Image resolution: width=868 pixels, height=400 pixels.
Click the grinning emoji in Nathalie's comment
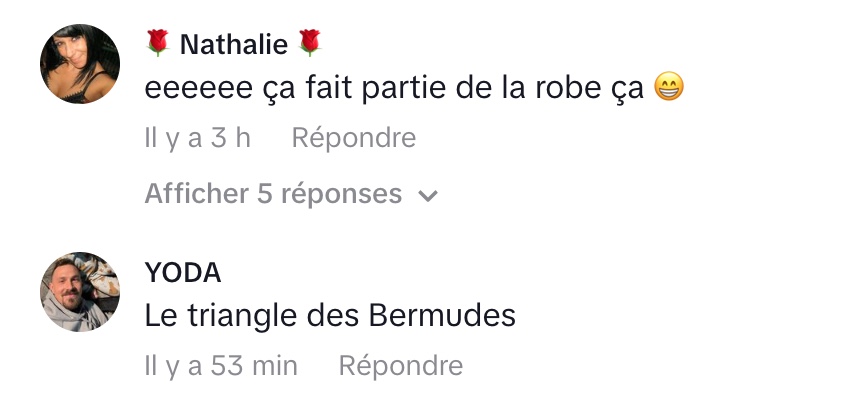pos(668,89)
